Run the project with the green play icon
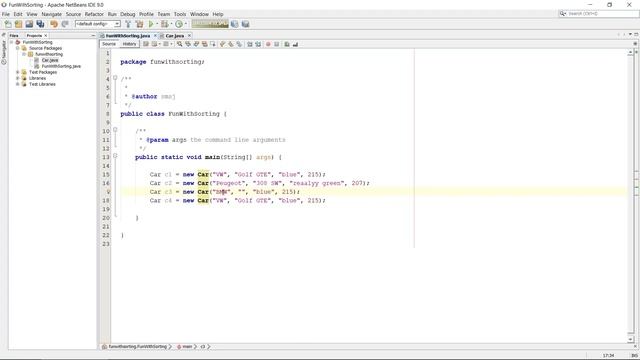Viewport: 640px width, 360px height. coord(151,24)
